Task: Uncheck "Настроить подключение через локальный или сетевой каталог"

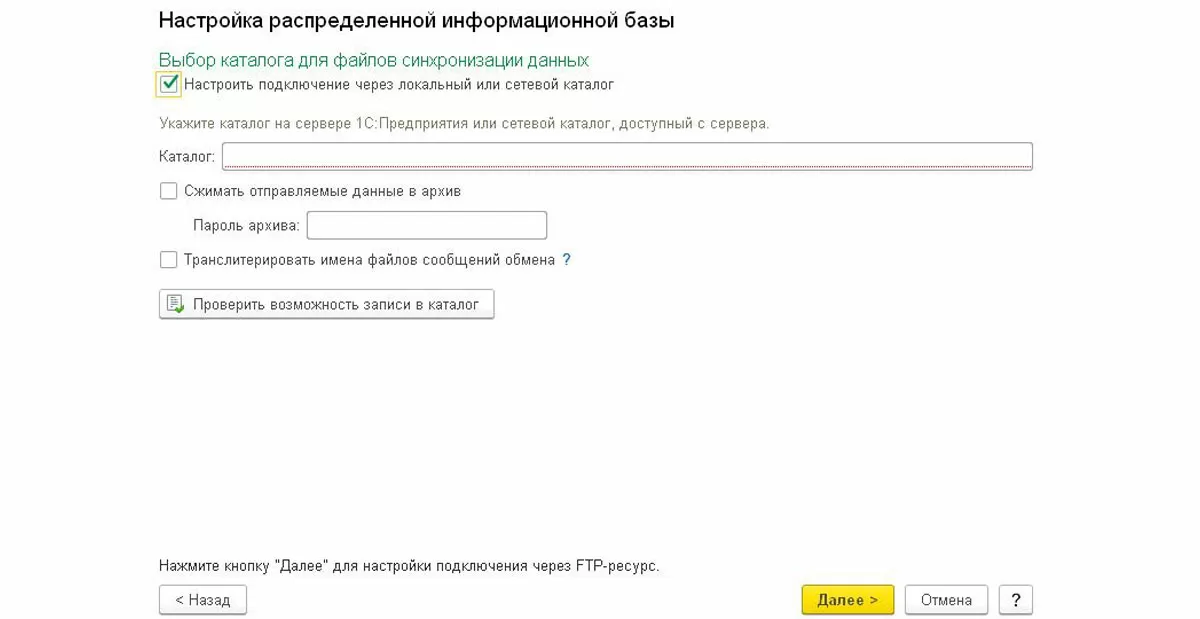Action: click(169, 85)
